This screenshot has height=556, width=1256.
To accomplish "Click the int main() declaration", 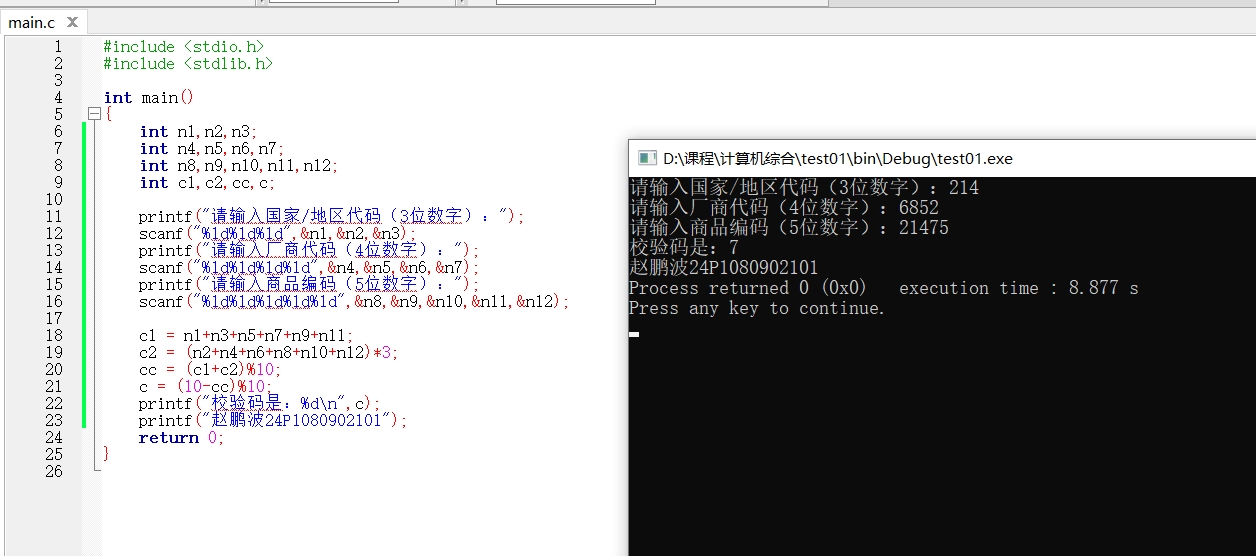I will tap(148, 97).
